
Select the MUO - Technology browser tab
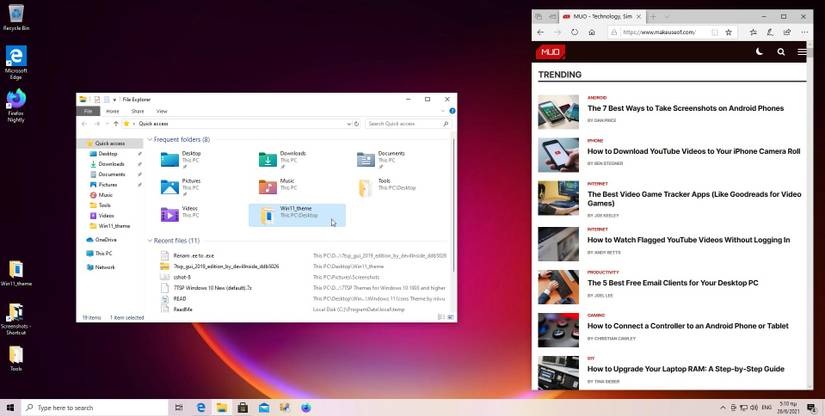point(602,16)
